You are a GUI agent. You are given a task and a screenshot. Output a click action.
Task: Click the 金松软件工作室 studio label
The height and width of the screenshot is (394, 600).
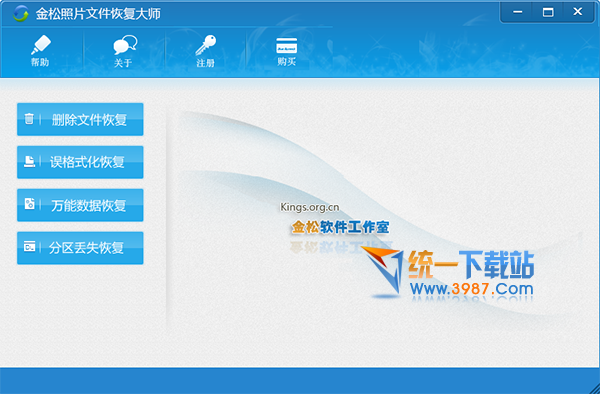pos(340,227)
